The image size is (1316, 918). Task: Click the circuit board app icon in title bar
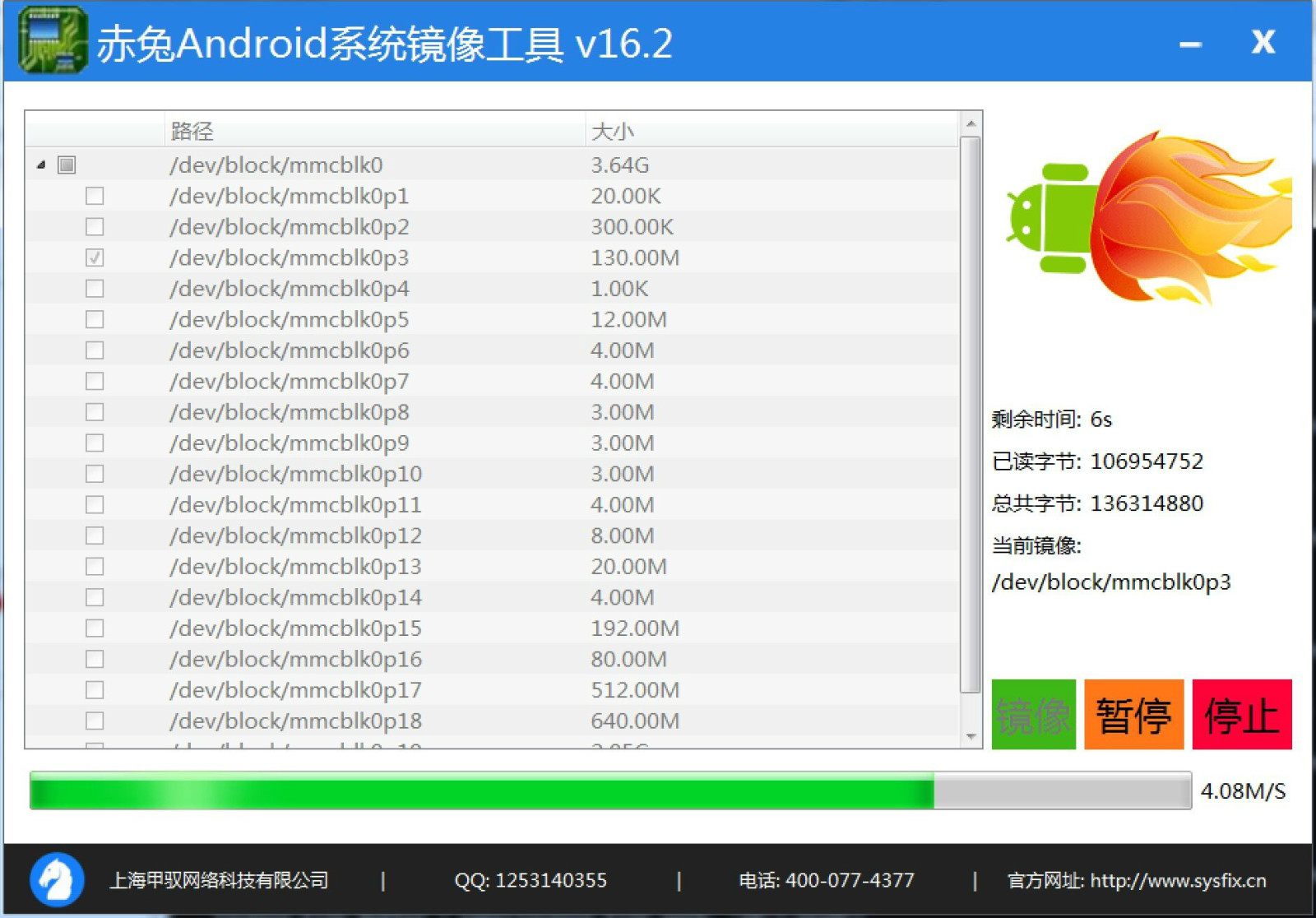[52, 41]
